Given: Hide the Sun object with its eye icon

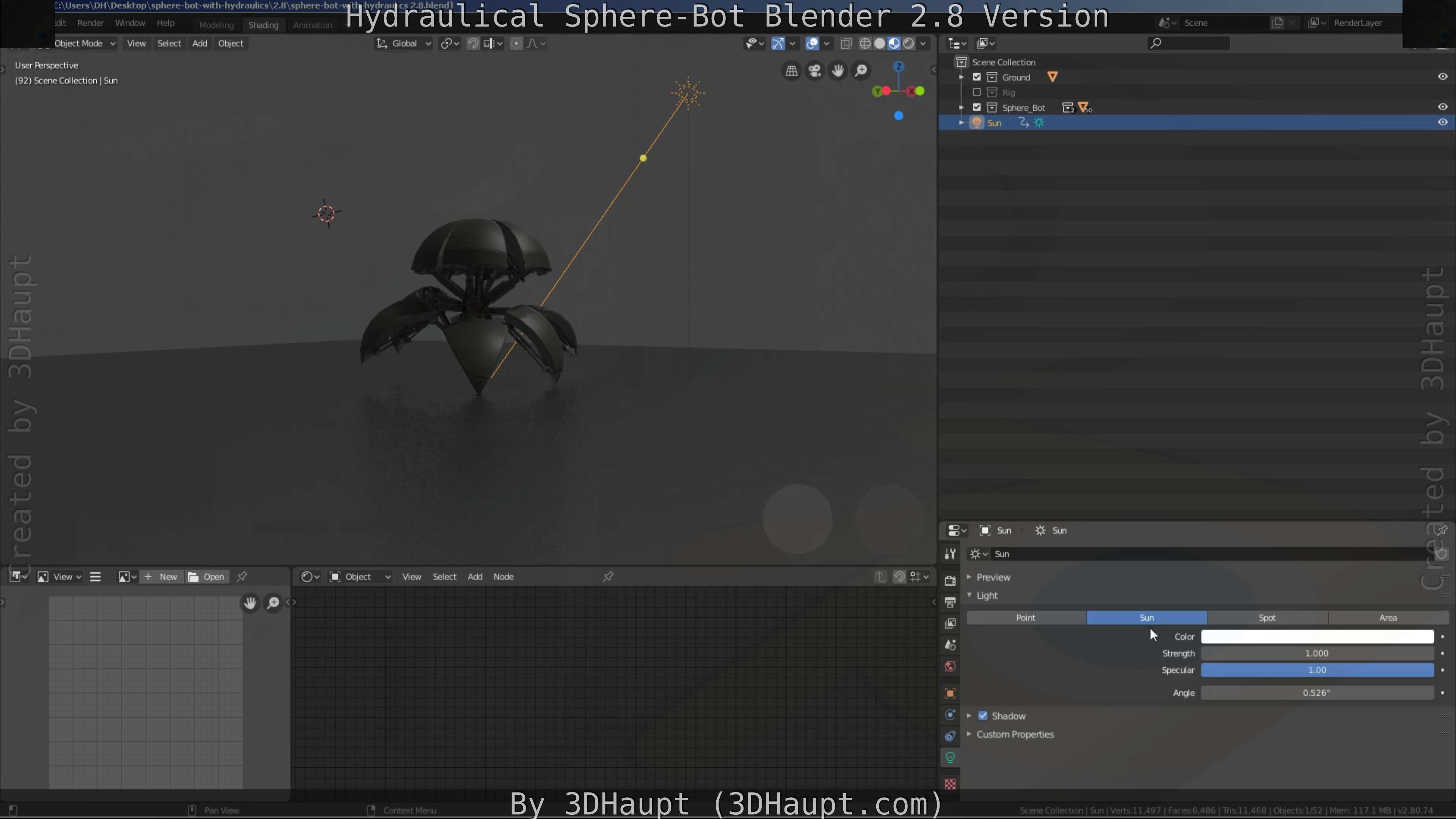Looking at the screenshot, I should (1442, 122).
